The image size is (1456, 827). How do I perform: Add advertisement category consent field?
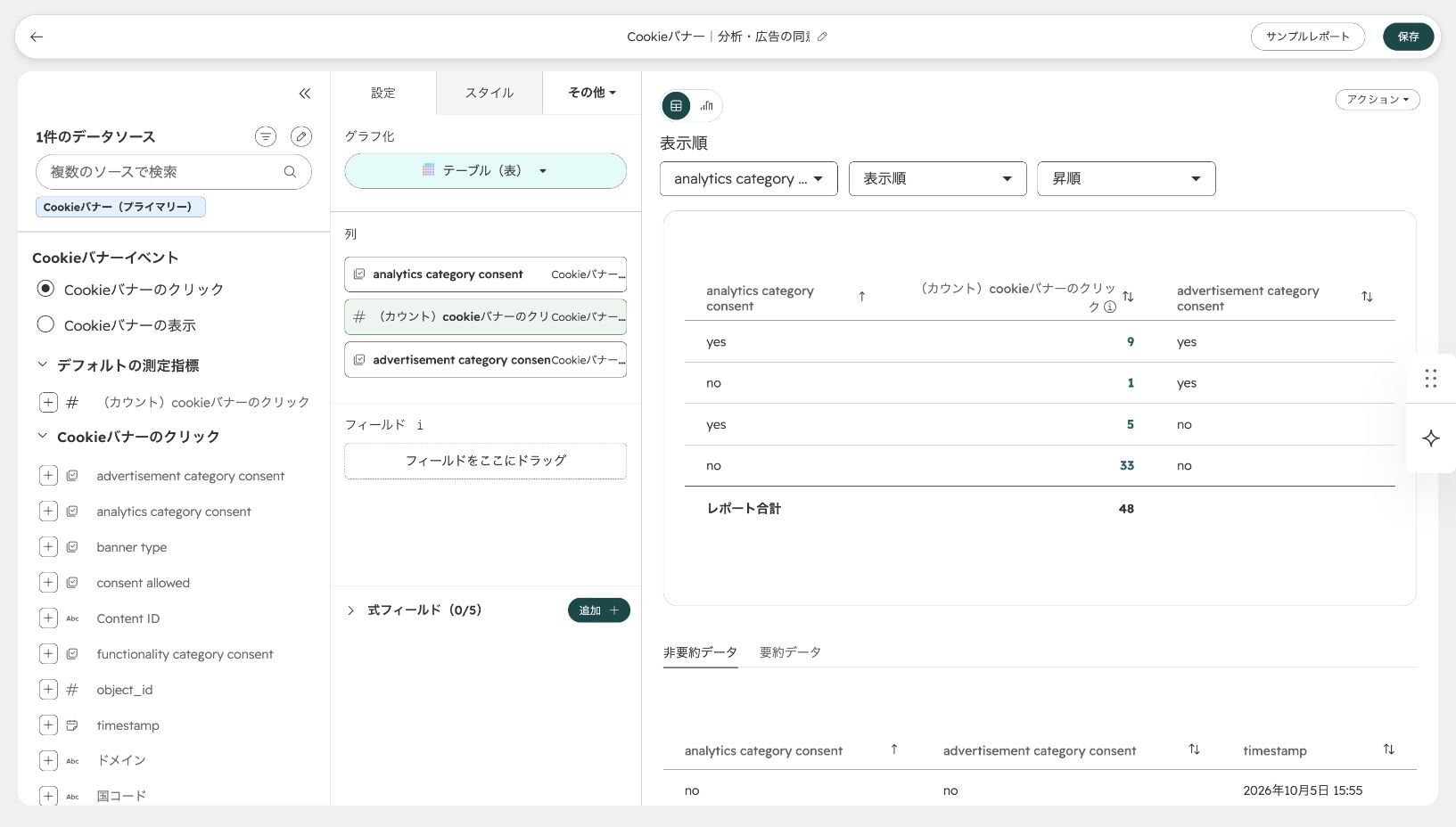coord(48,476)
